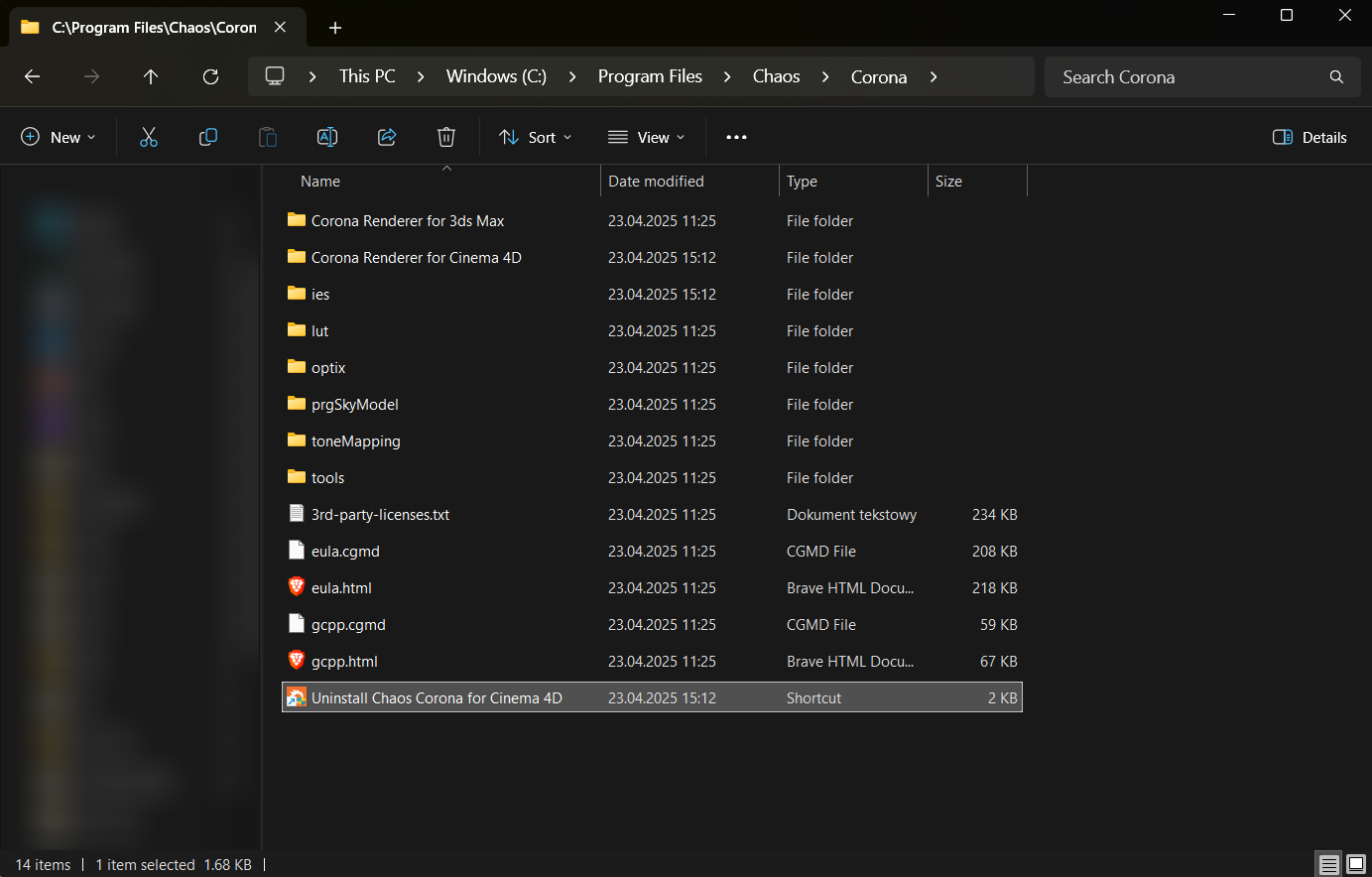Expand the New item dropdown
Image resolution: width=1372 pixels, height=877 pixels.
pos(59,137)
